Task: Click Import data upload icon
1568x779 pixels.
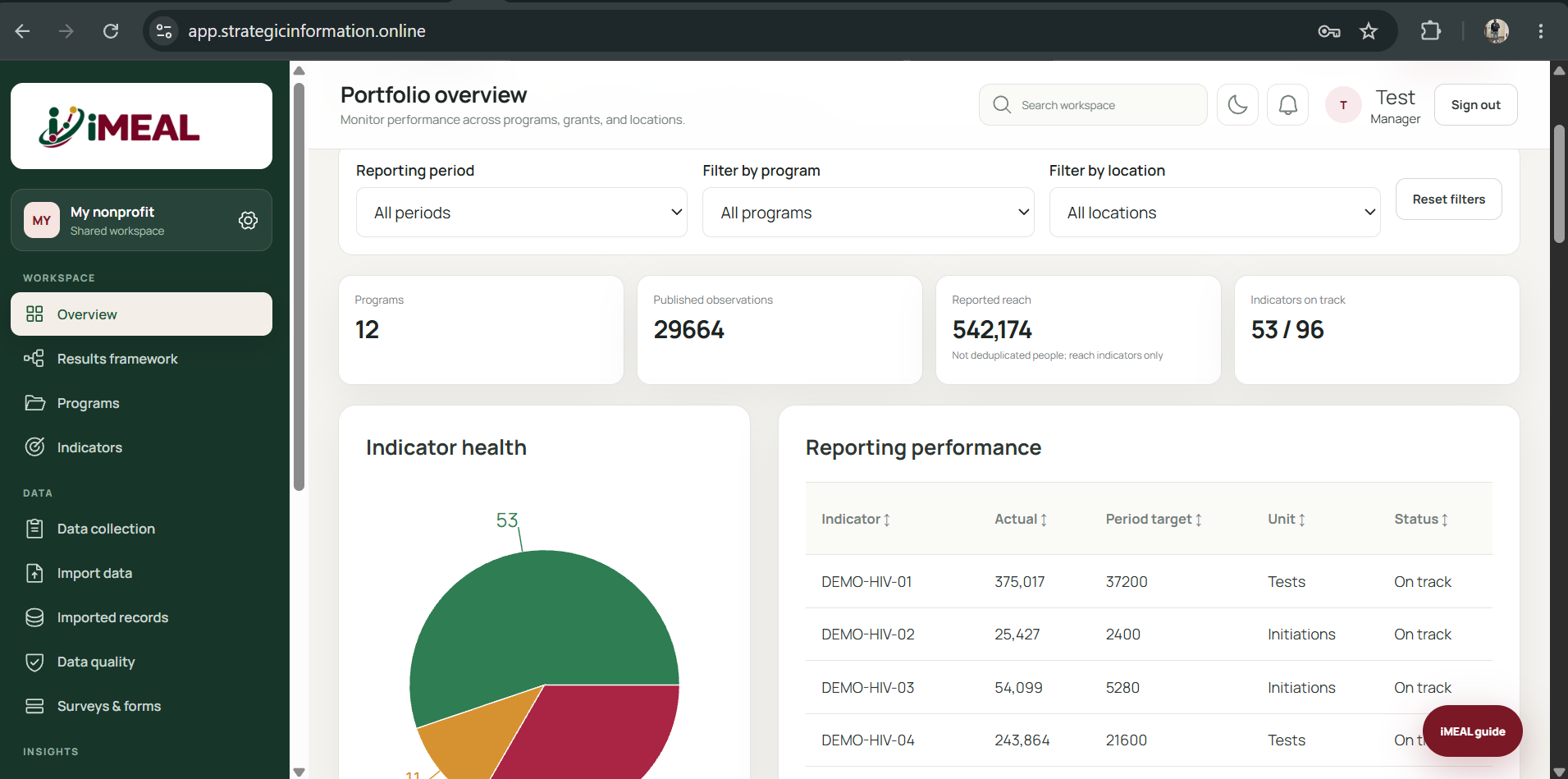Action: coord(34,573)
